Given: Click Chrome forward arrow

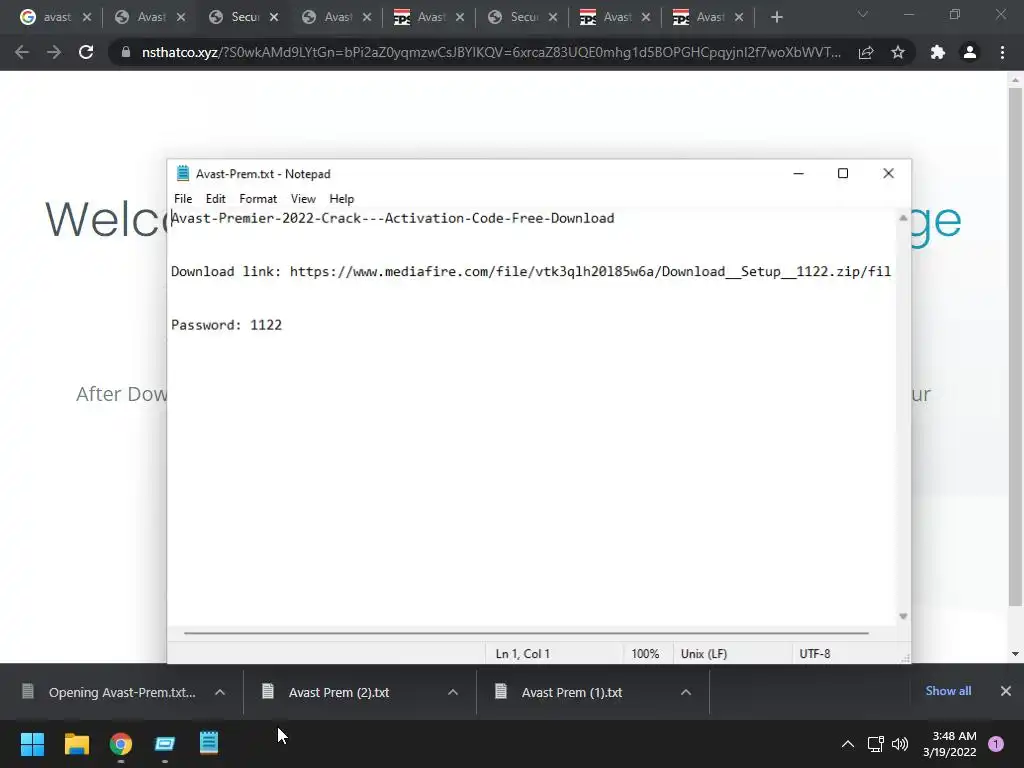Looking at the screenshot, I should 54,52.
